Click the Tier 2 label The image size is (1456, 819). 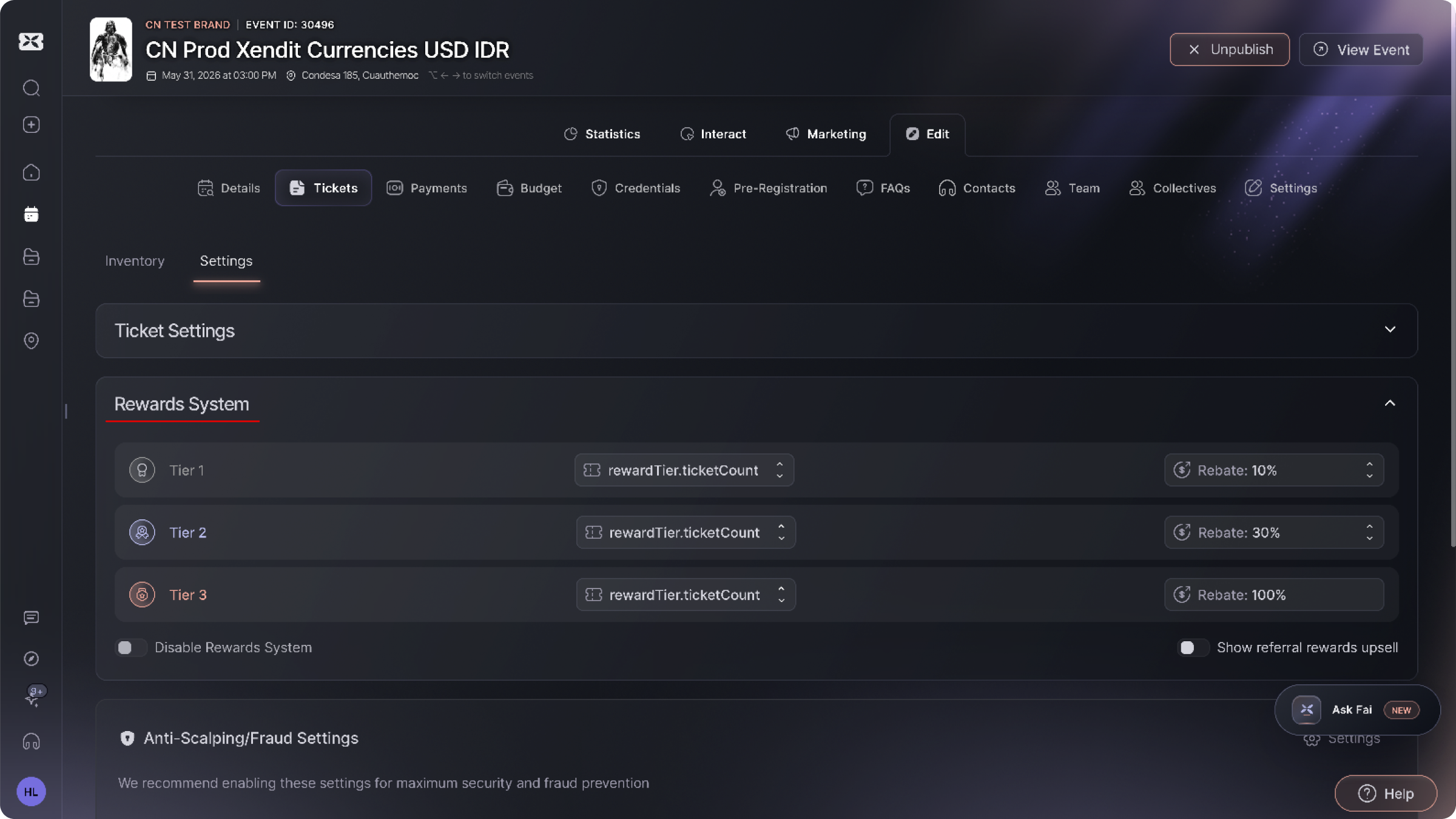coord(188,533)
